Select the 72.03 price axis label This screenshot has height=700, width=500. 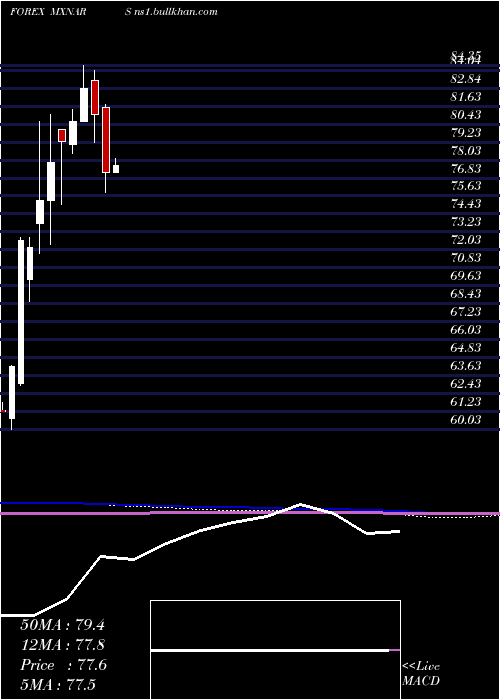coord(466,240)
